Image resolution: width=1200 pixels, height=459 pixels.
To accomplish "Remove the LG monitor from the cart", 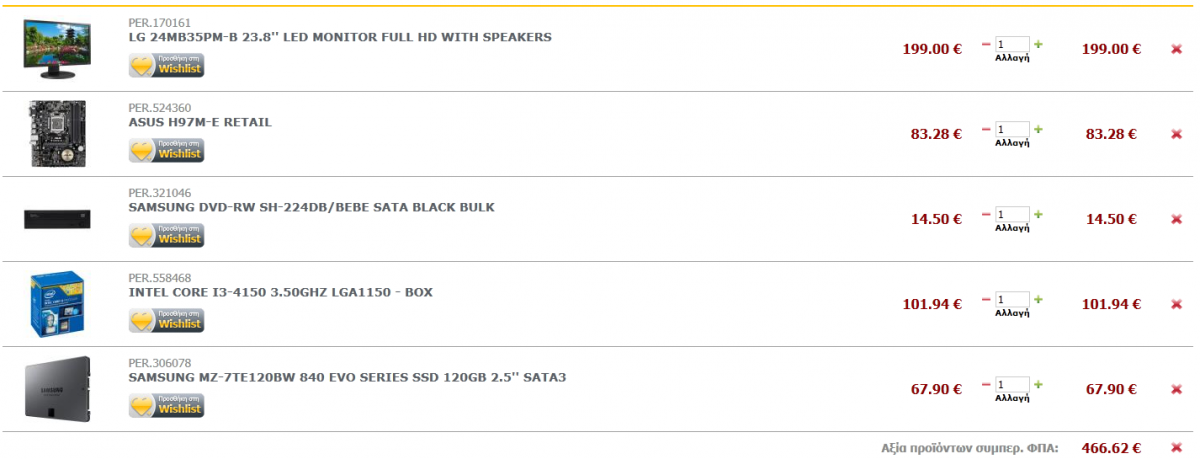I will [x=1176, y=49].
